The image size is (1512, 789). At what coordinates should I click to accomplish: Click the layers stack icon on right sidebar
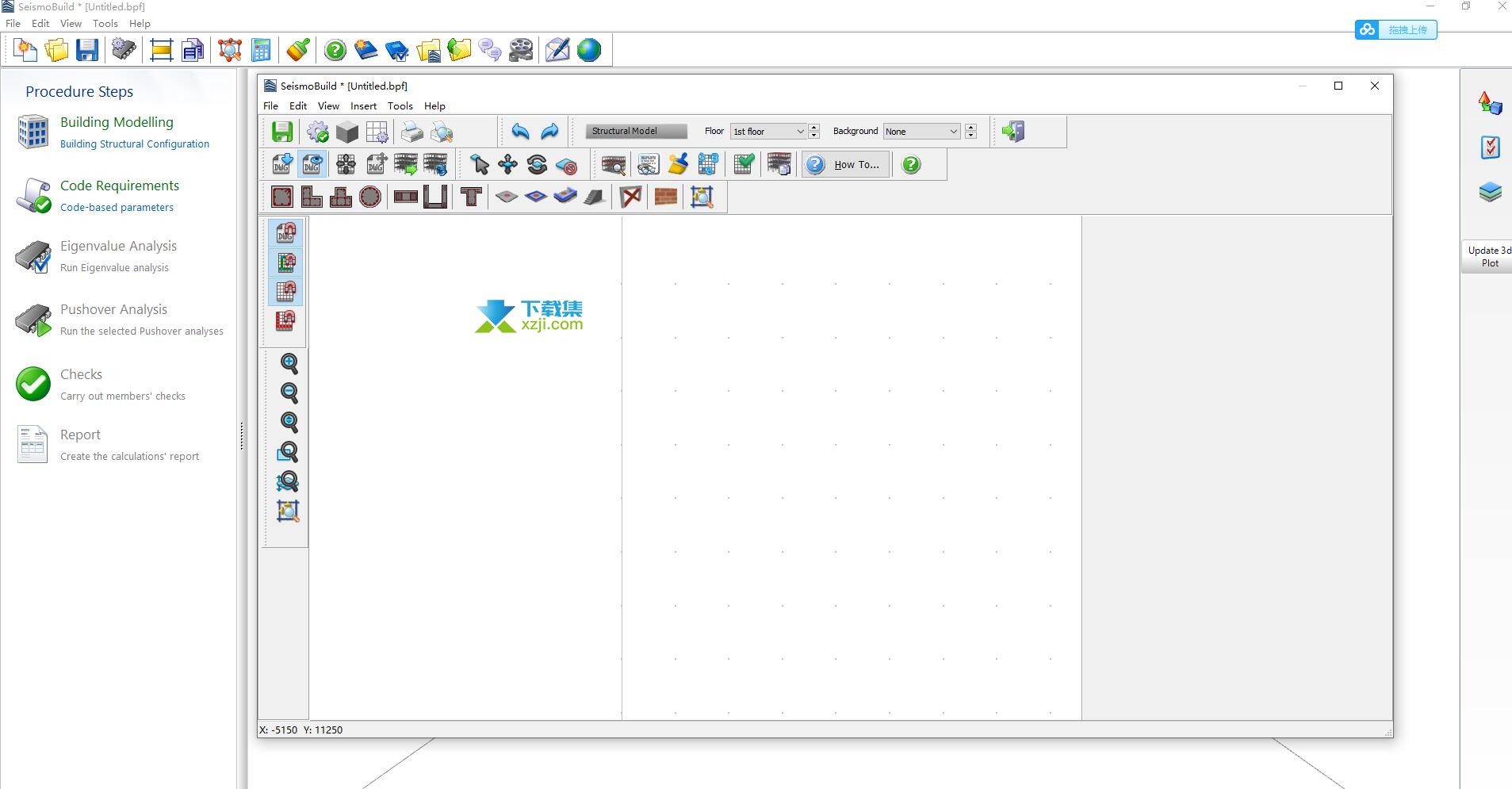coord(1491,193)
